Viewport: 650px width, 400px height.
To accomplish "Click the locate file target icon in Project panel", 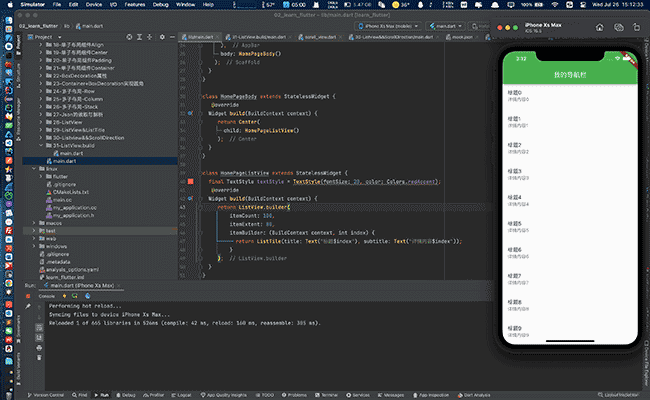I will tap(129, 37).
